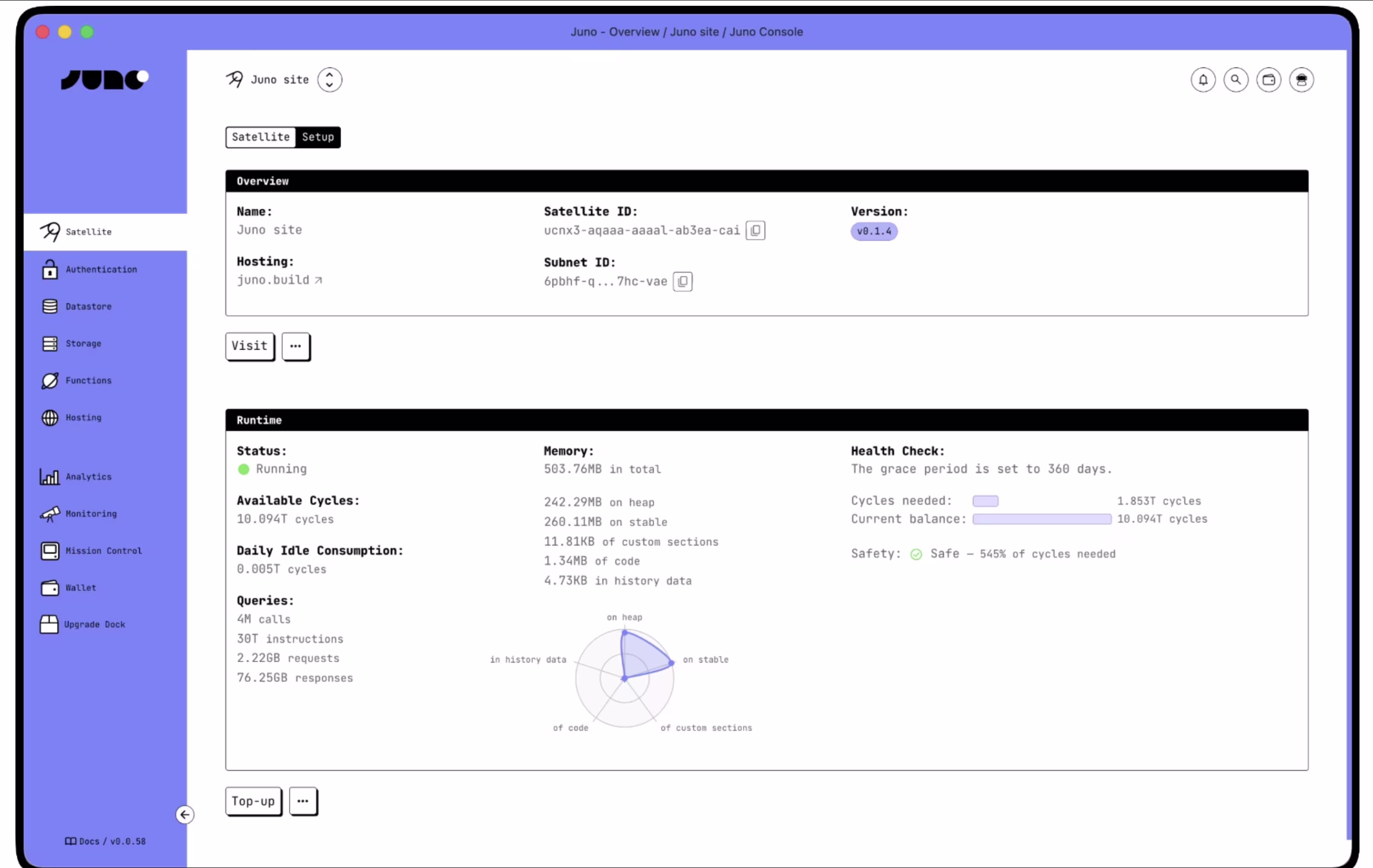Screen dimensions: 1373x868
Task: Open more options next to Top-up
Action: click(x=302, y=801)
